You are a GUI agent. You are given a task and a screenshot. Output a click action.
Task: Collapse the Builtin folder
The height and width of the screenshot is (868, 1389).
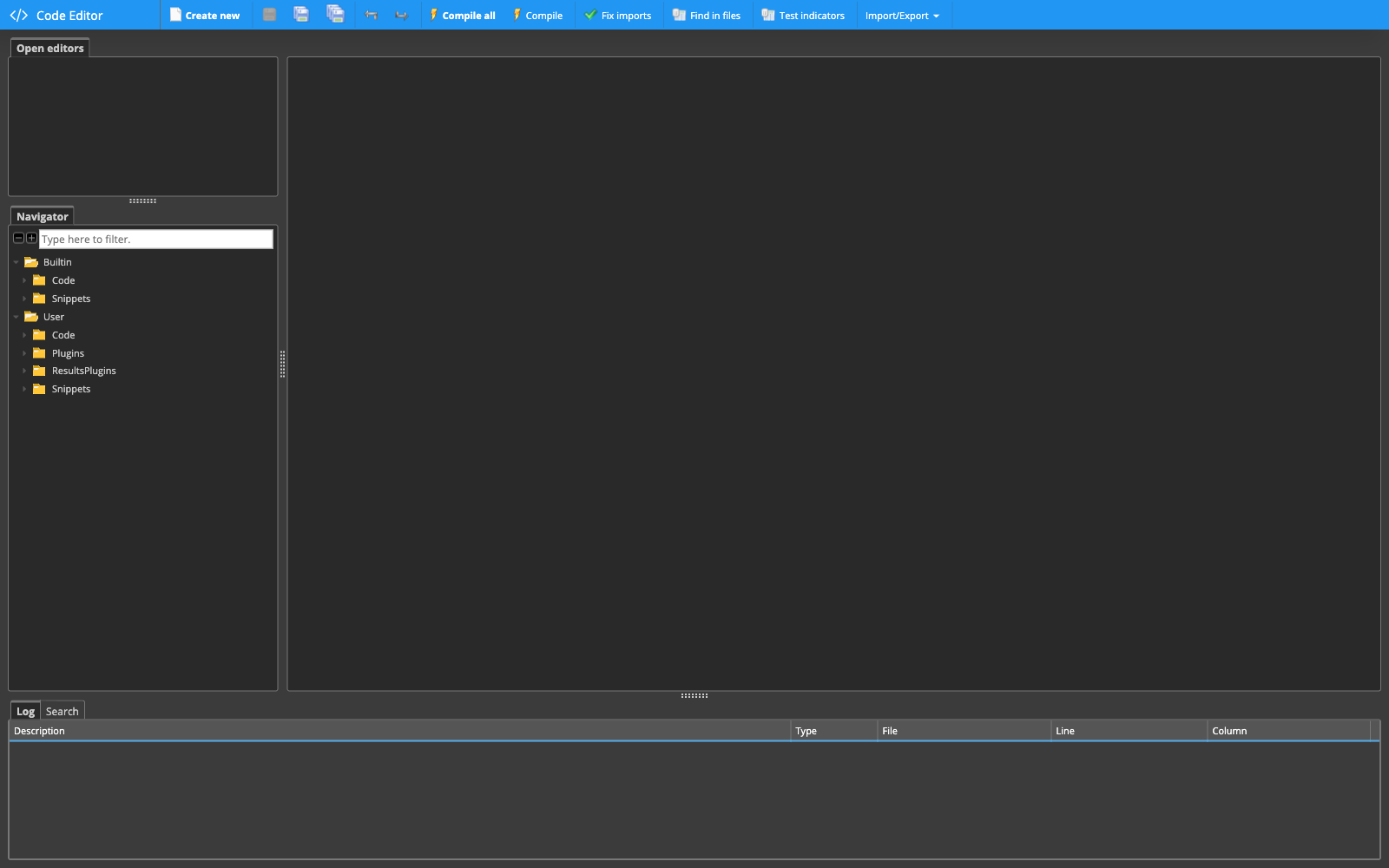tap(16, 262)
